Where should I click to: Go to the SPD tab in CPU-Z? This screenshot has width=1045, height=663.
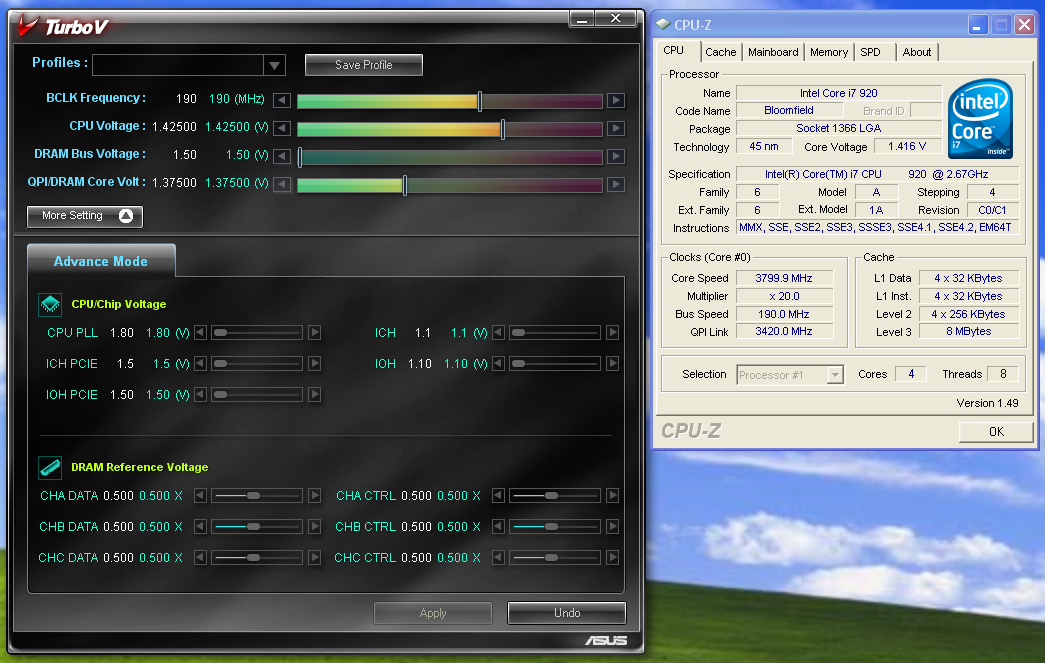point(870,52)
